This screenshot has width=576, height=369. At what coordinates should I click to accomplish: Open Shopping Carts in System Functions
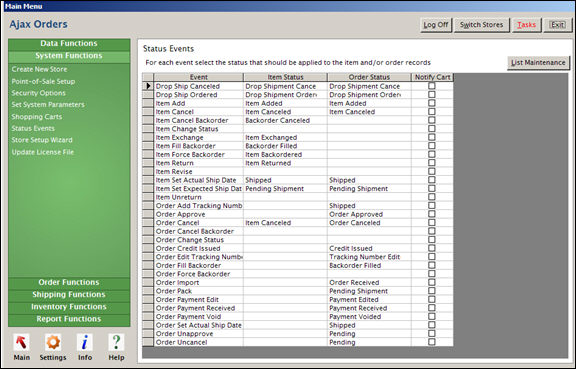coord(37,117)
